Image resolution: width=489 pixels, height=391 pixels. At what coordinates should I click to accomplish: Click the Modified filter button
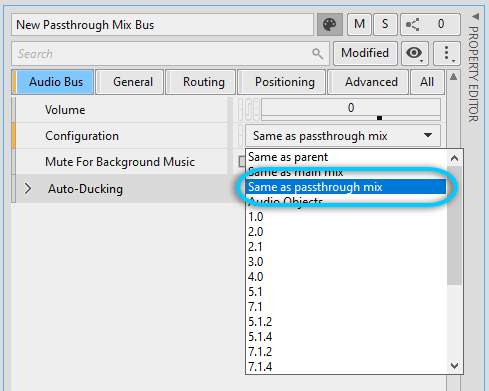click(x=365, y=53)
